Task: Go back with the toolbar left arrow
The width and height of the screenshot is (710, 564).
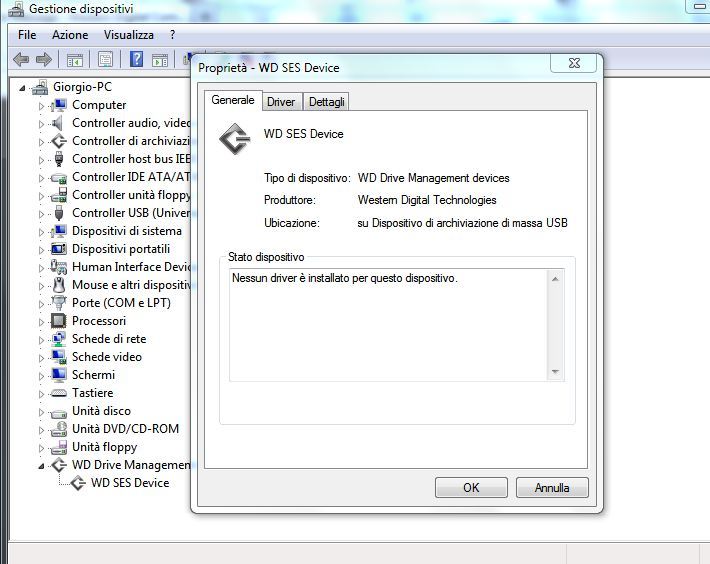Action: (21, 59)
